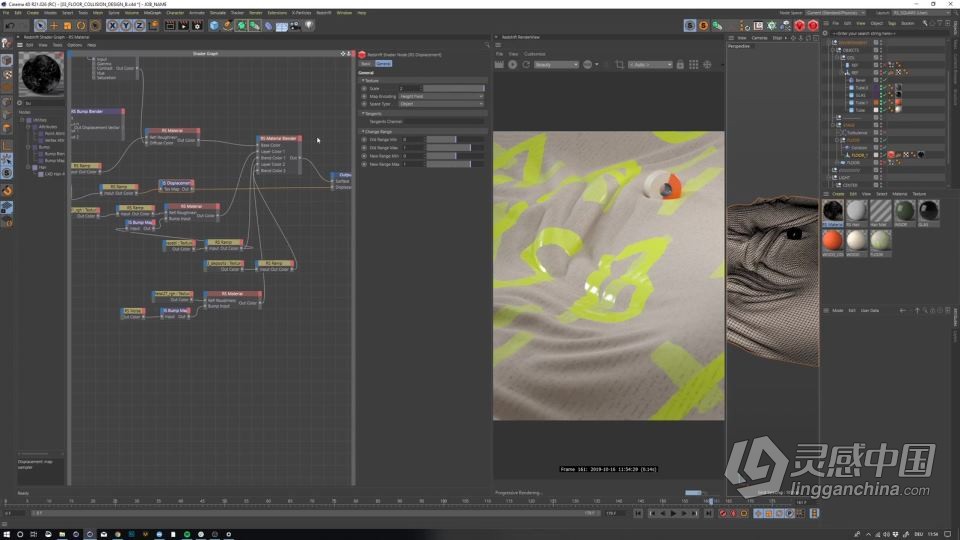Click Go to End of timeline button
Image resolution: width=960 pixels, height=540 pixels.
pyautogui.click(x=708, y=514)
